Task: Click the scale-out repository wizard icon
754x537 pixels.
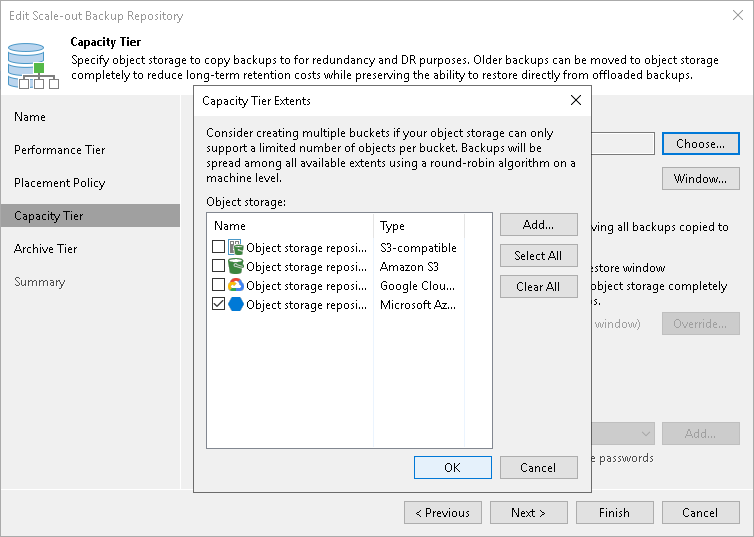Action: [33, 66]
